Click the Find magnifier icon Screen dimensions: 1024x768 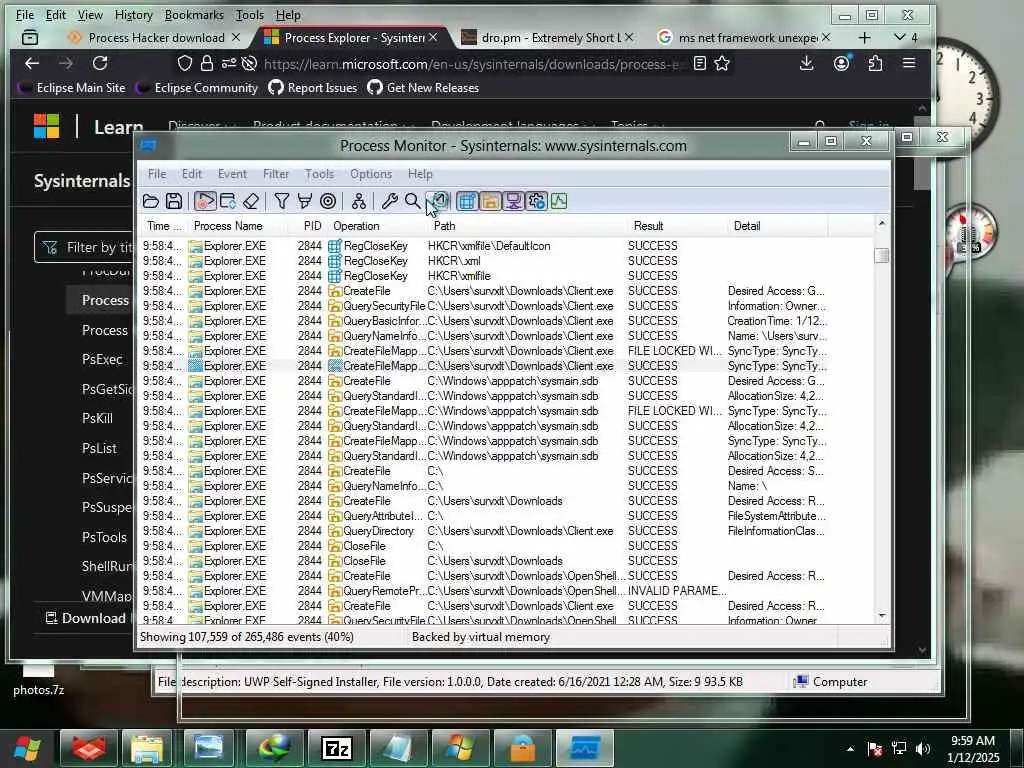[412, 201]
